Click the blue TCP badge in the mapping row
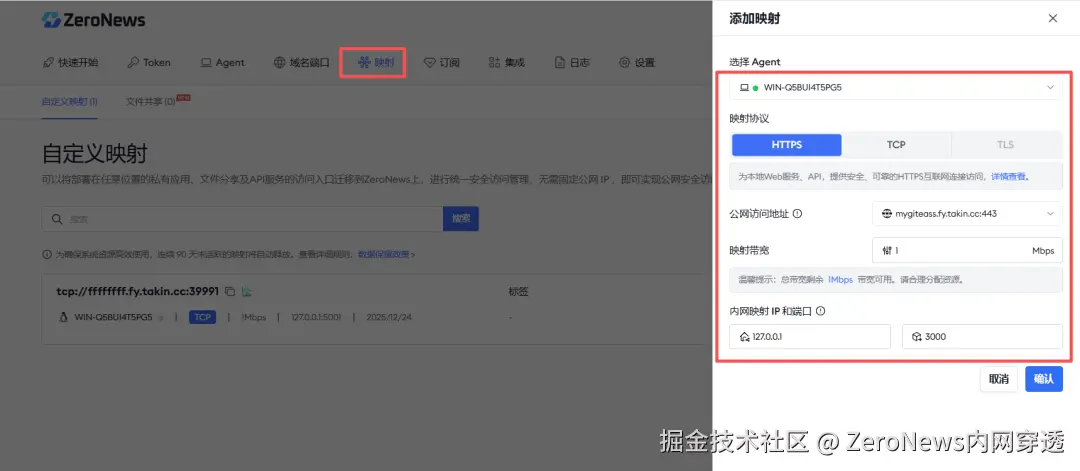Viewport: 1080px width, 471px height. 202,317
